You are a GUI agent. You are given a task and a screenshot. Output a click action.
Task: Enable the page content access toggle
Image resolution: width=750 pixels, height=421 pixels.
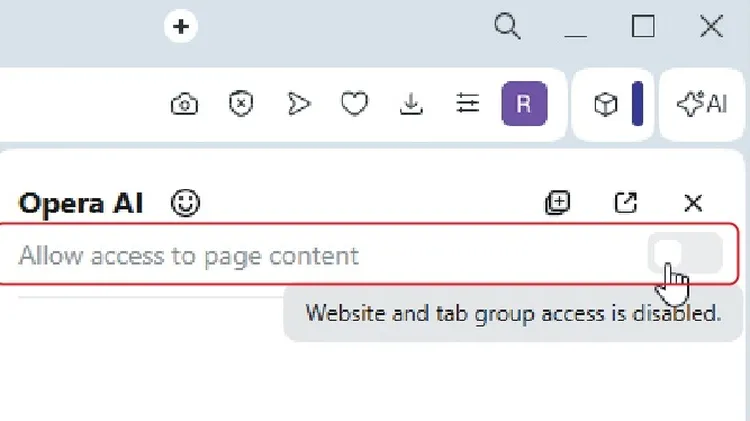click(685, 254)
